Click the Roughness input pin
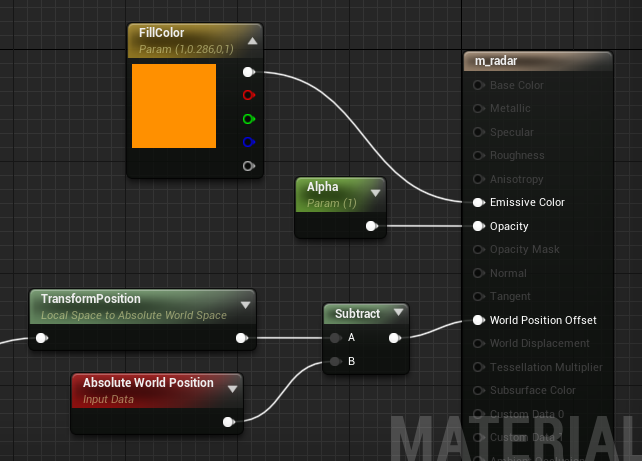 pos(478,156)
